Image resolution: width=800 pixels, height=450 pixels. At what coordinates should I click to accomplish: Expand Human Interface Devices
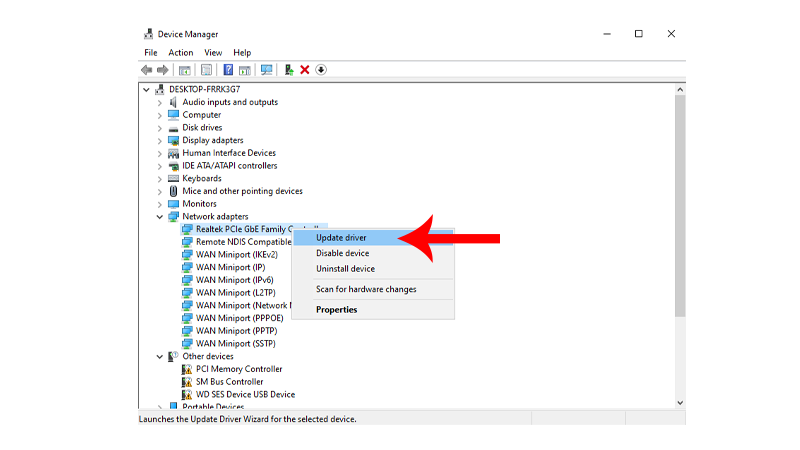pyautogui.click(x=160, y=154)
